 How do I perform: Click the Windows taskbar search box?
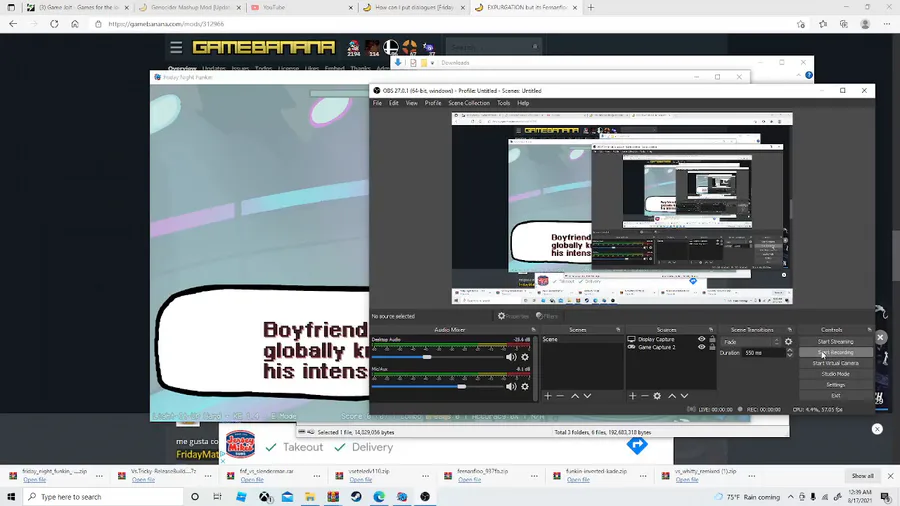point(103,497)
